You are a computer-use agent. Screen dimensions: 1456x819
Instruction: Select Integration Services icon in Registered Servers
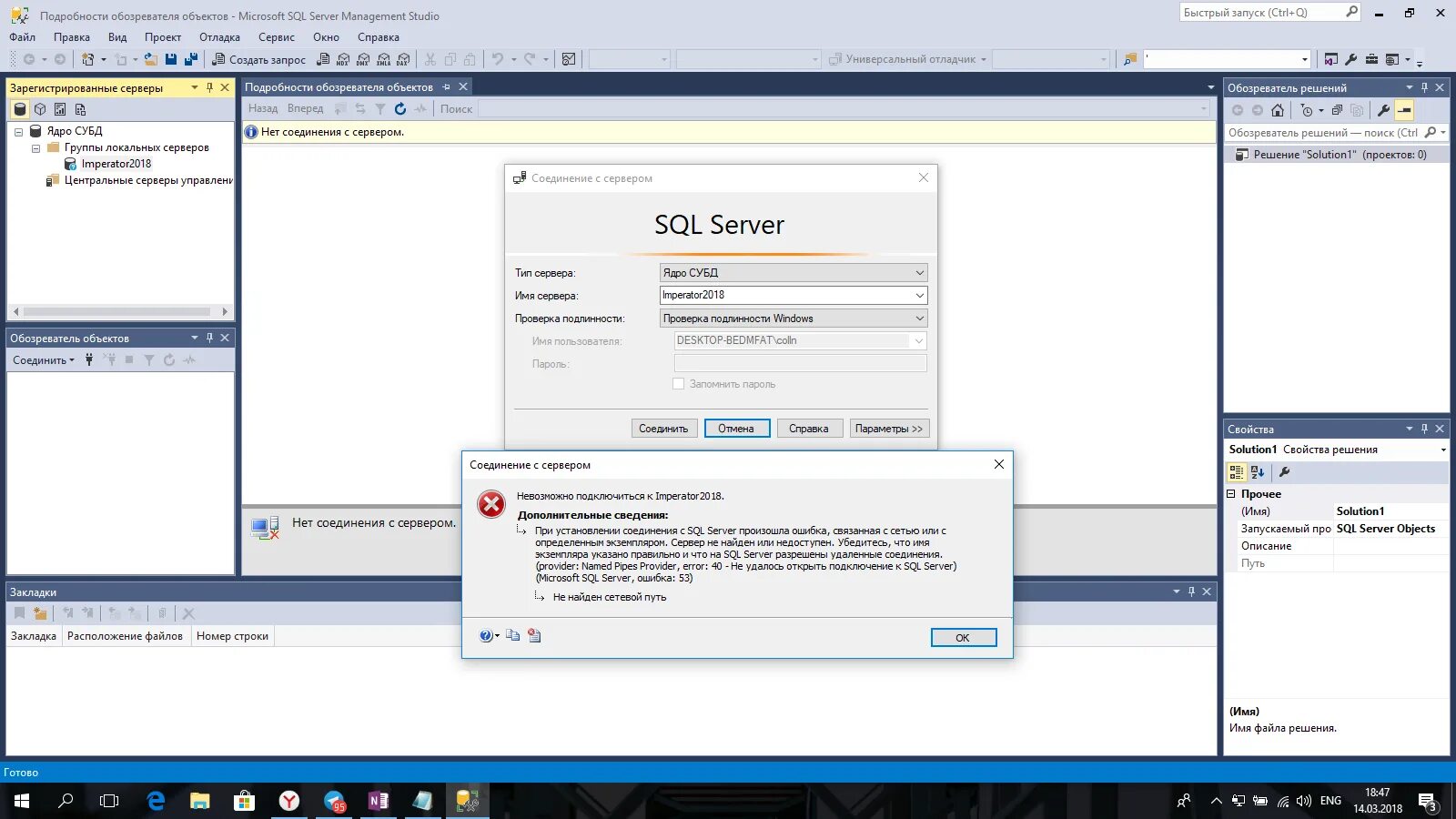(80, 109)
